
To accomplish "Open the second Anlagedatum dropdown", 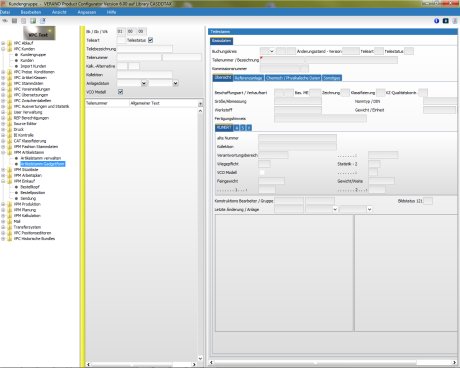I will point(175,83).
